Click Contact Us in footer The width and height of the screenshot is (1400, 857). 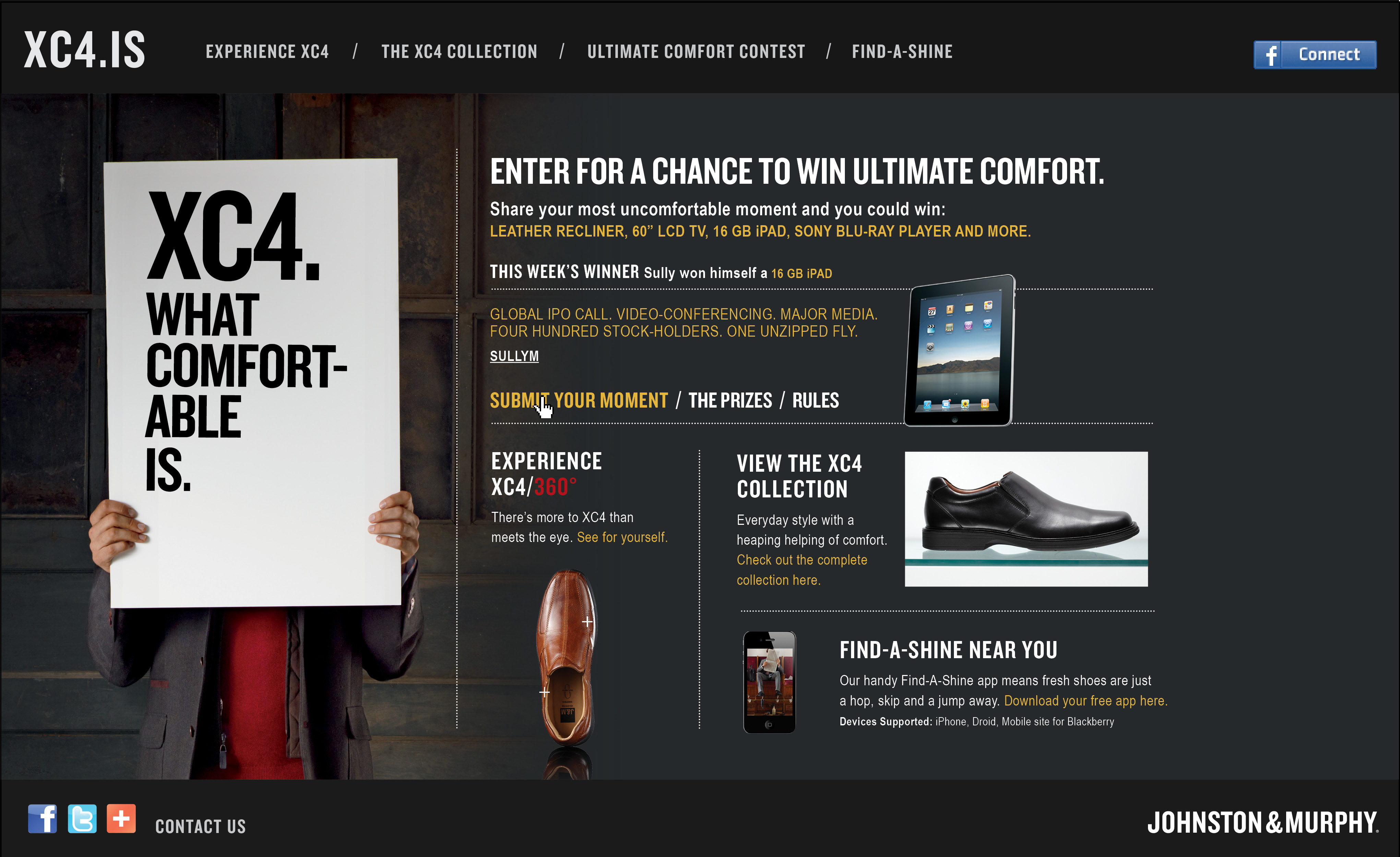(201, 826)
